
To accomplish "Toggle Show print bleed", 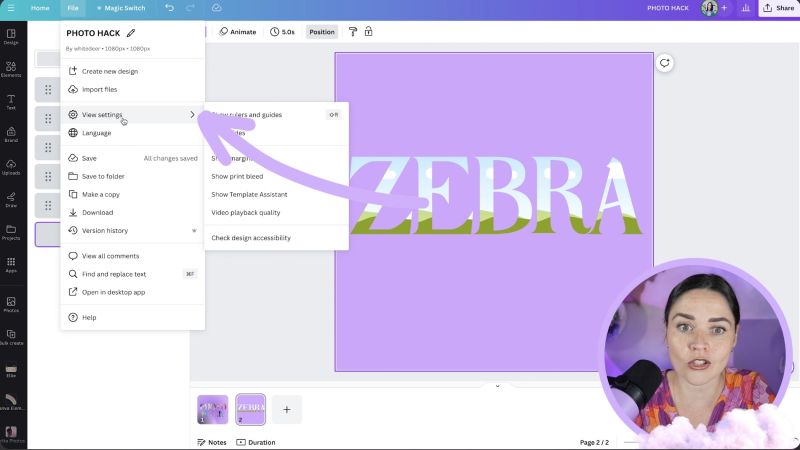I will pos(276,177).
